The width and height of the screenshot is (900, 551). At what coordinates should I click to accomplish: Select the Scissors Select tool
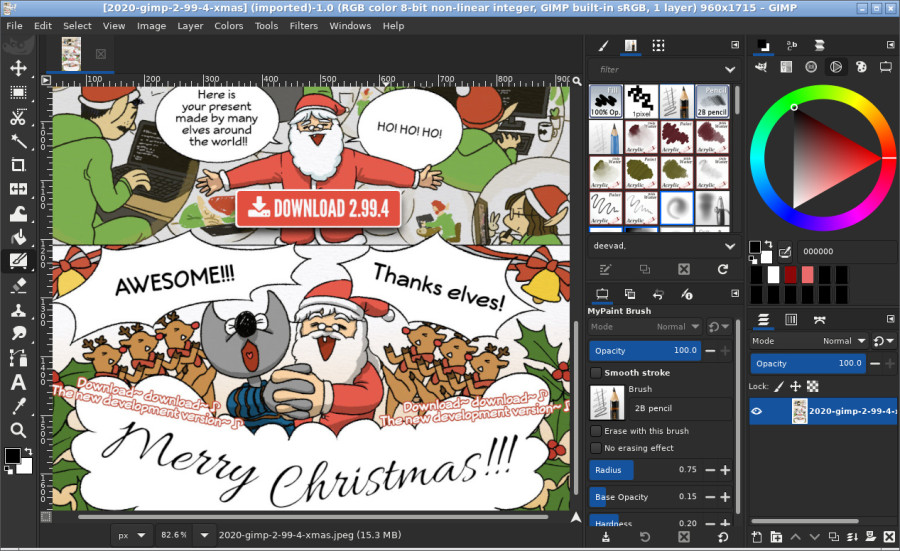point(18,117)
